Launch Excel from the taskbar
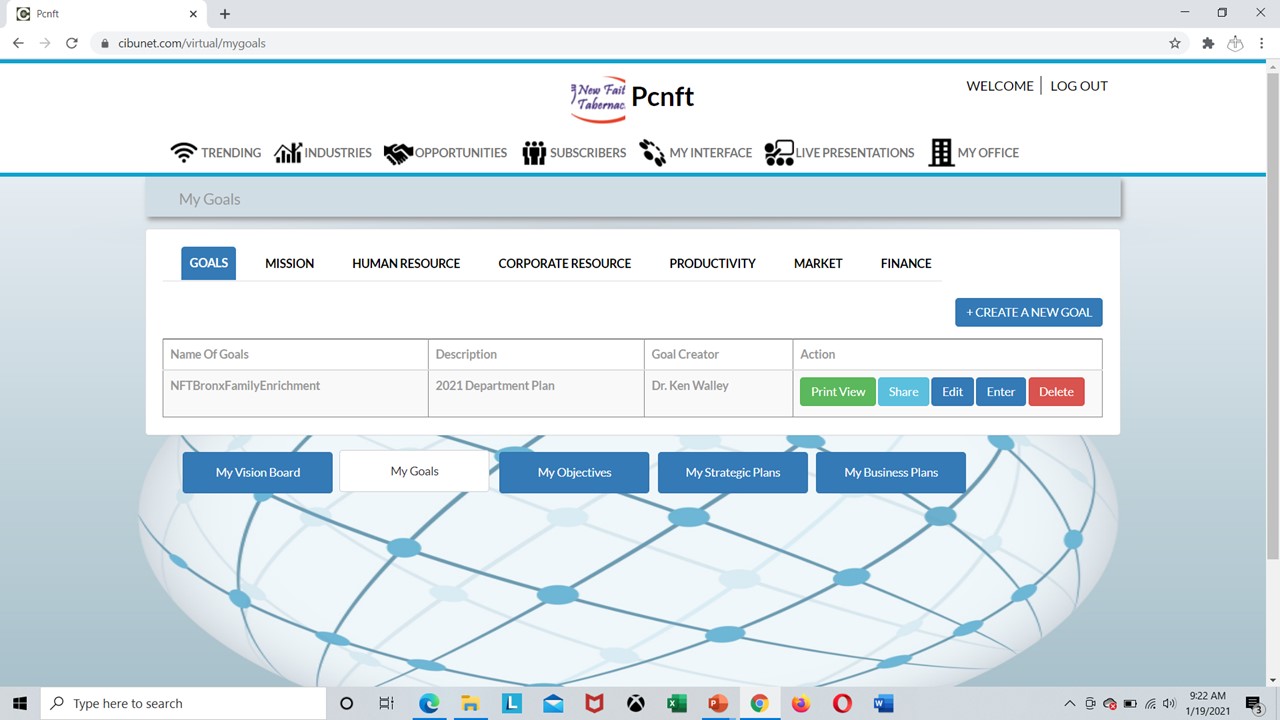The image size is (1280, 720). point(676,703)
